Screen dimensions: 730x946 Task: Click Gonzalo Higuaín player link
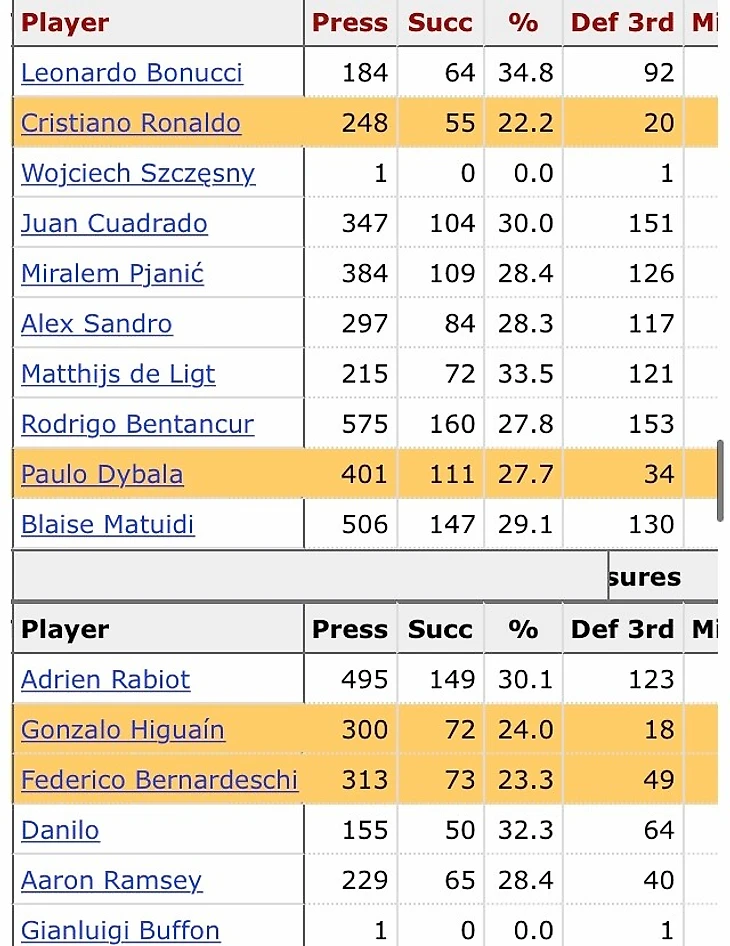tap(122, 730)
